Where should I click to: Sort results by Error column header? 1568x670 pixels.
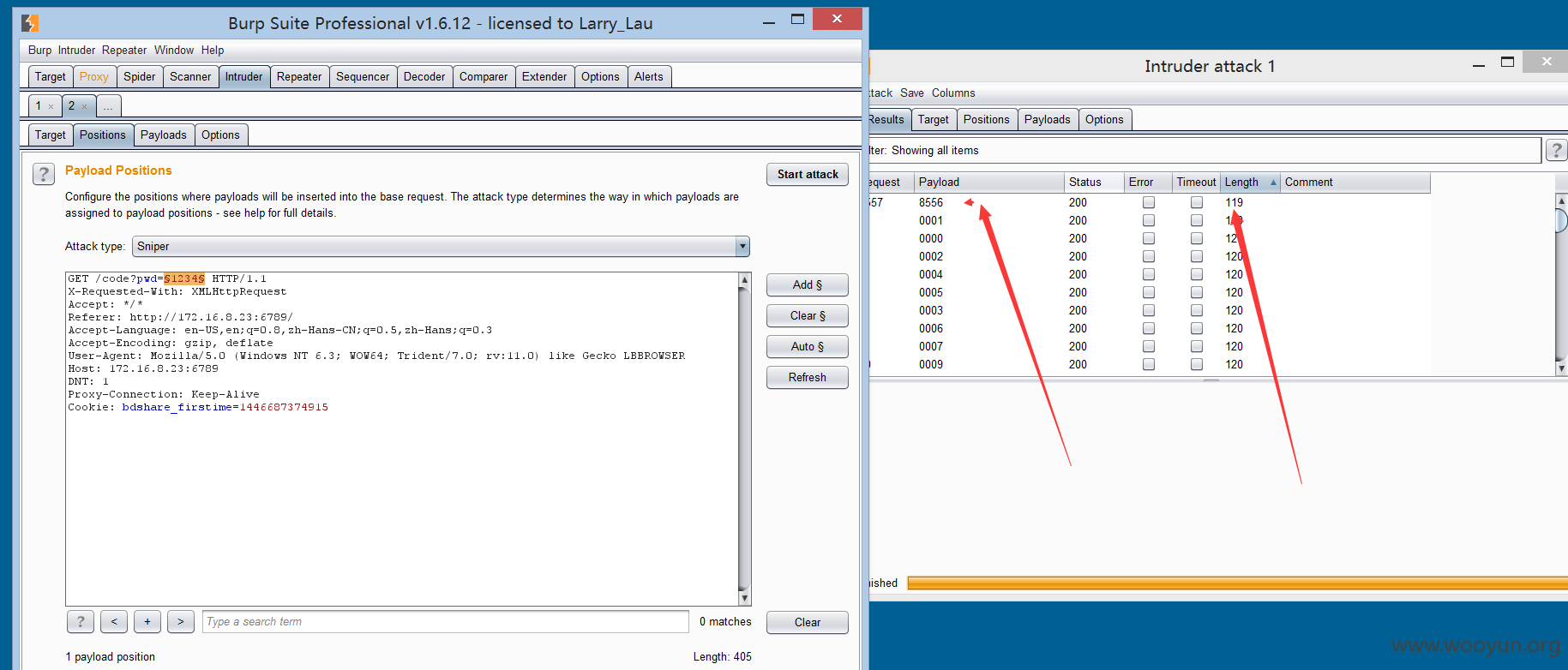coord(1149,182)
